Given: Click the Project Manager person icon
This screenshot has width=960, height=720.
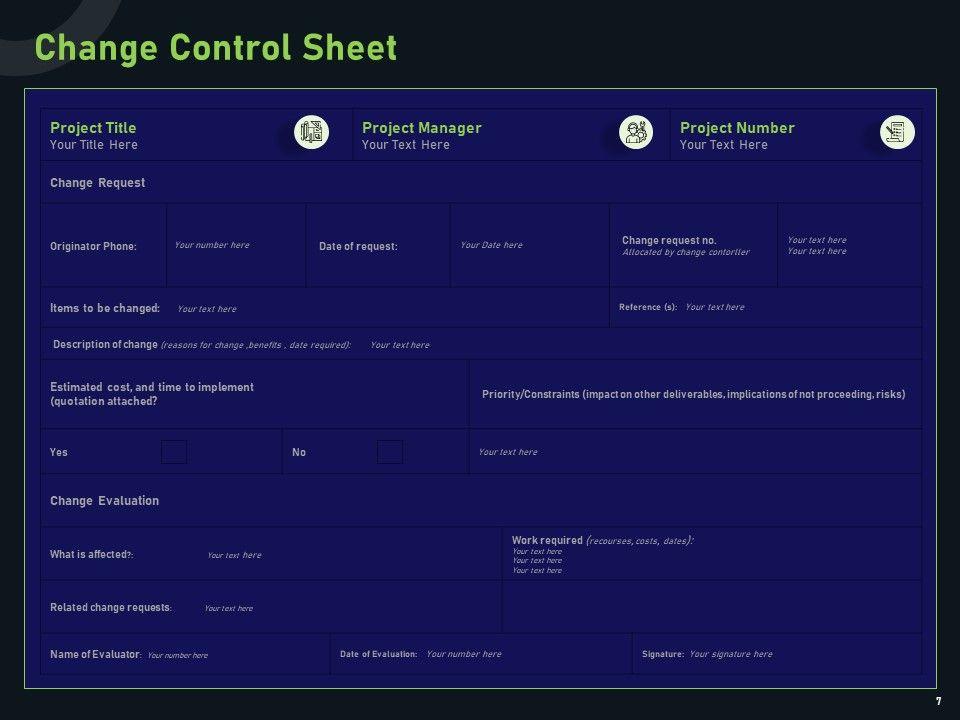Looking at the screenshot, I should click(x=635, y=132).
